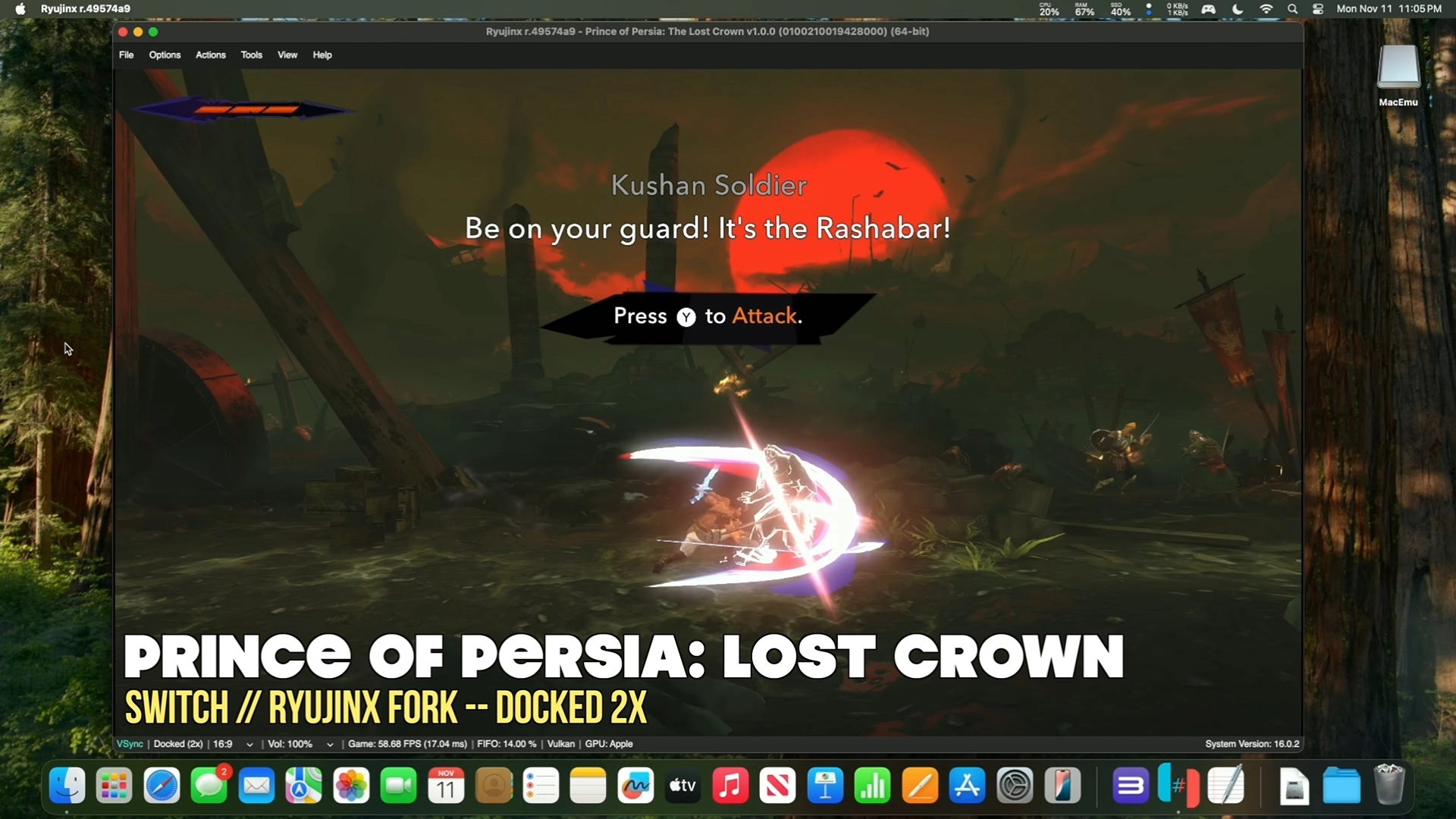1456x819 pixels.
Task: Toggle VSync in the status bar
Action: pyautogui.click(x=130, y=744)
